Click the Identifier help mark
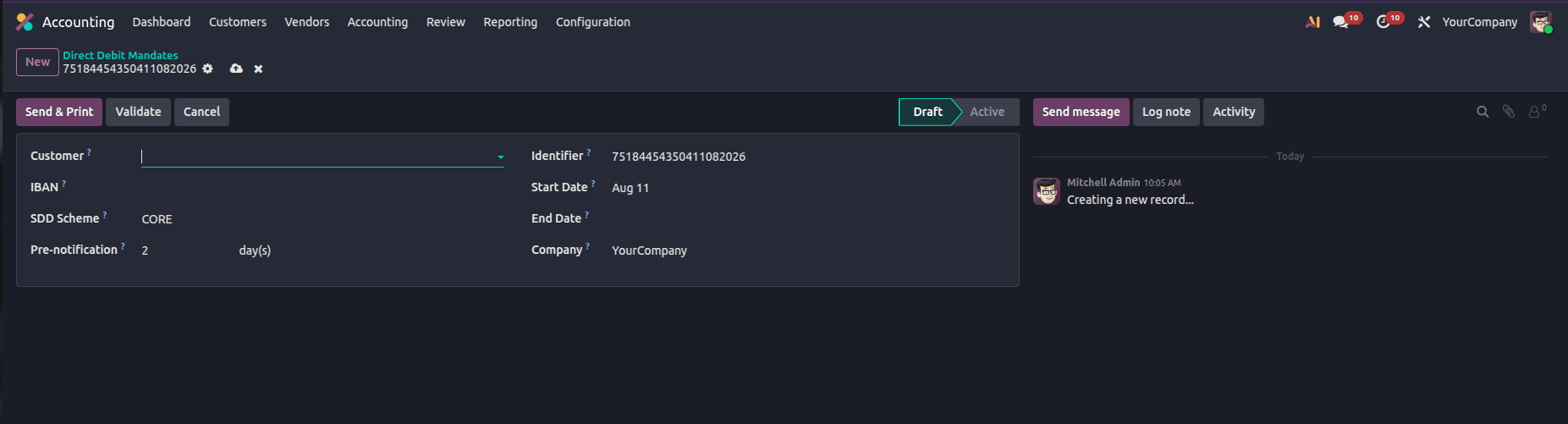 click(x=588, y=152)
